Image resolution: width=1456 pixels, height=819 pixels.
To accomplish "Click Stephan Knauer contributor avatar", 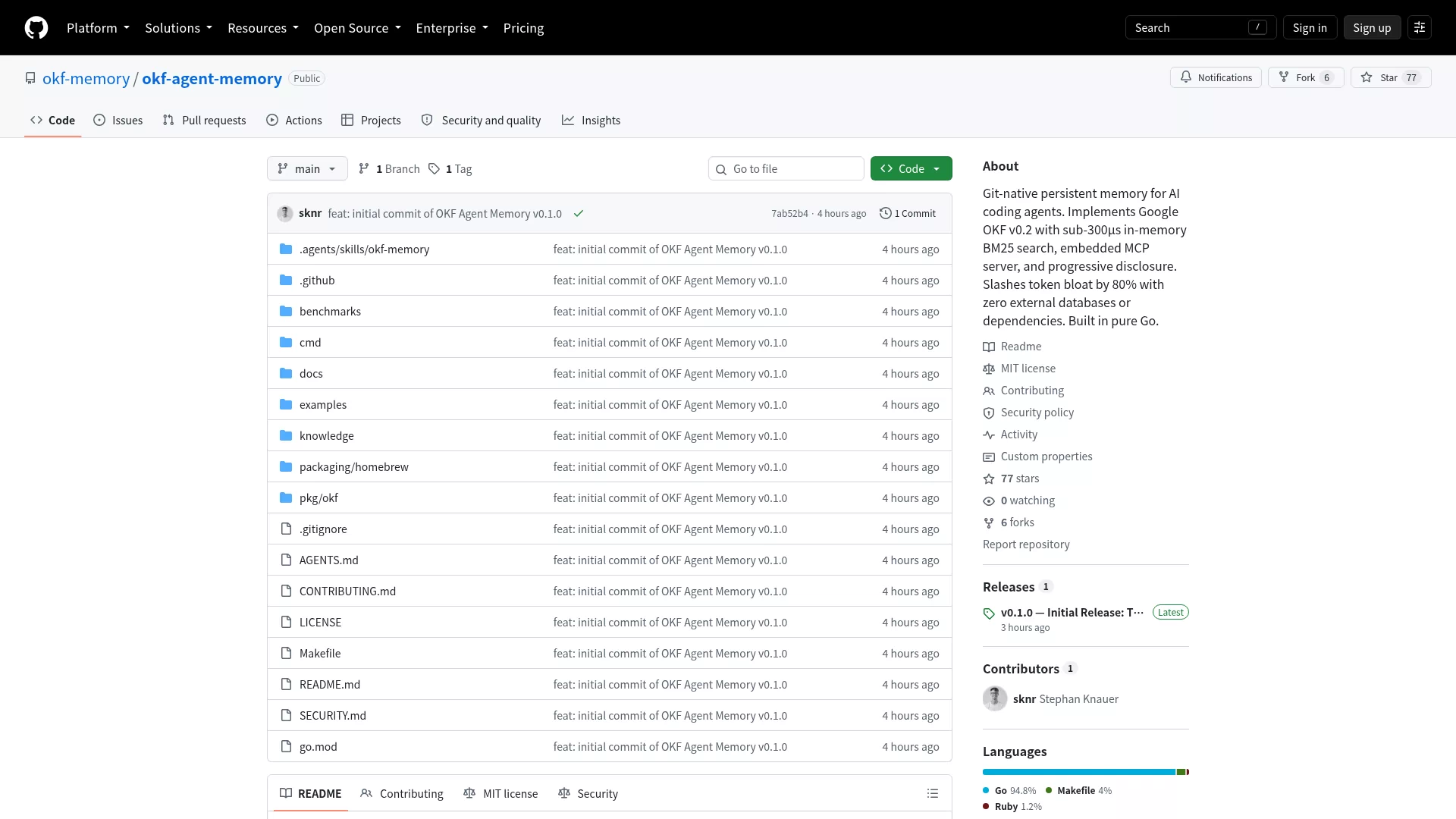I will (x=995, y=699).
